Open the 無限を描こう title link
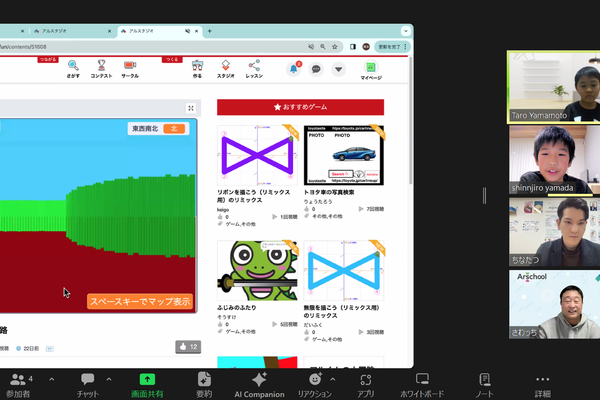This screenshot has width=600, height=400. [x=341, y=312]
